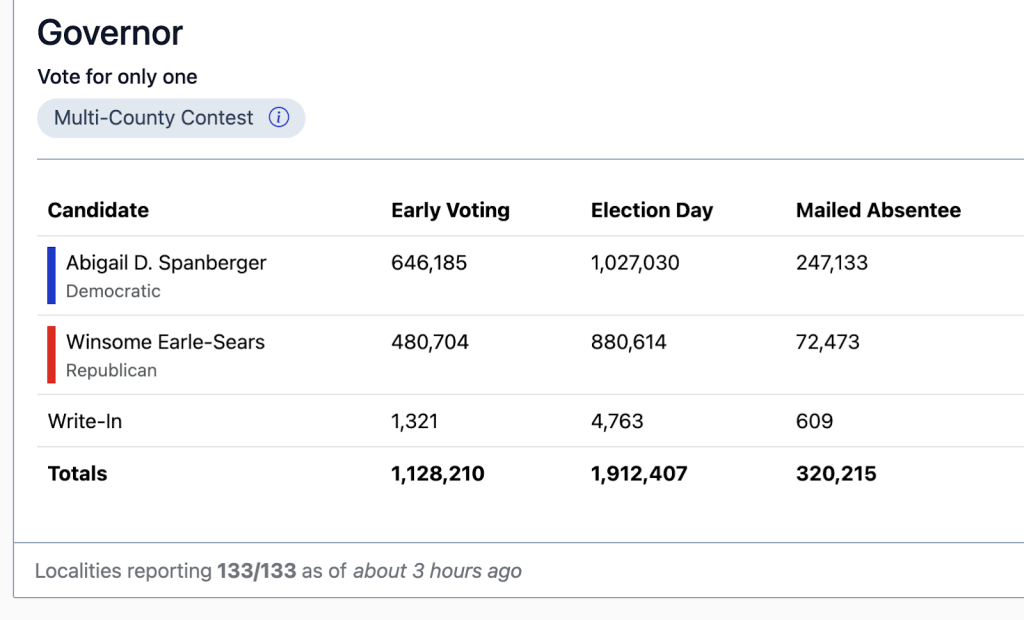
Task: Select the Abigail D. Spanberger candidate name
Action: tap(166, 263)
